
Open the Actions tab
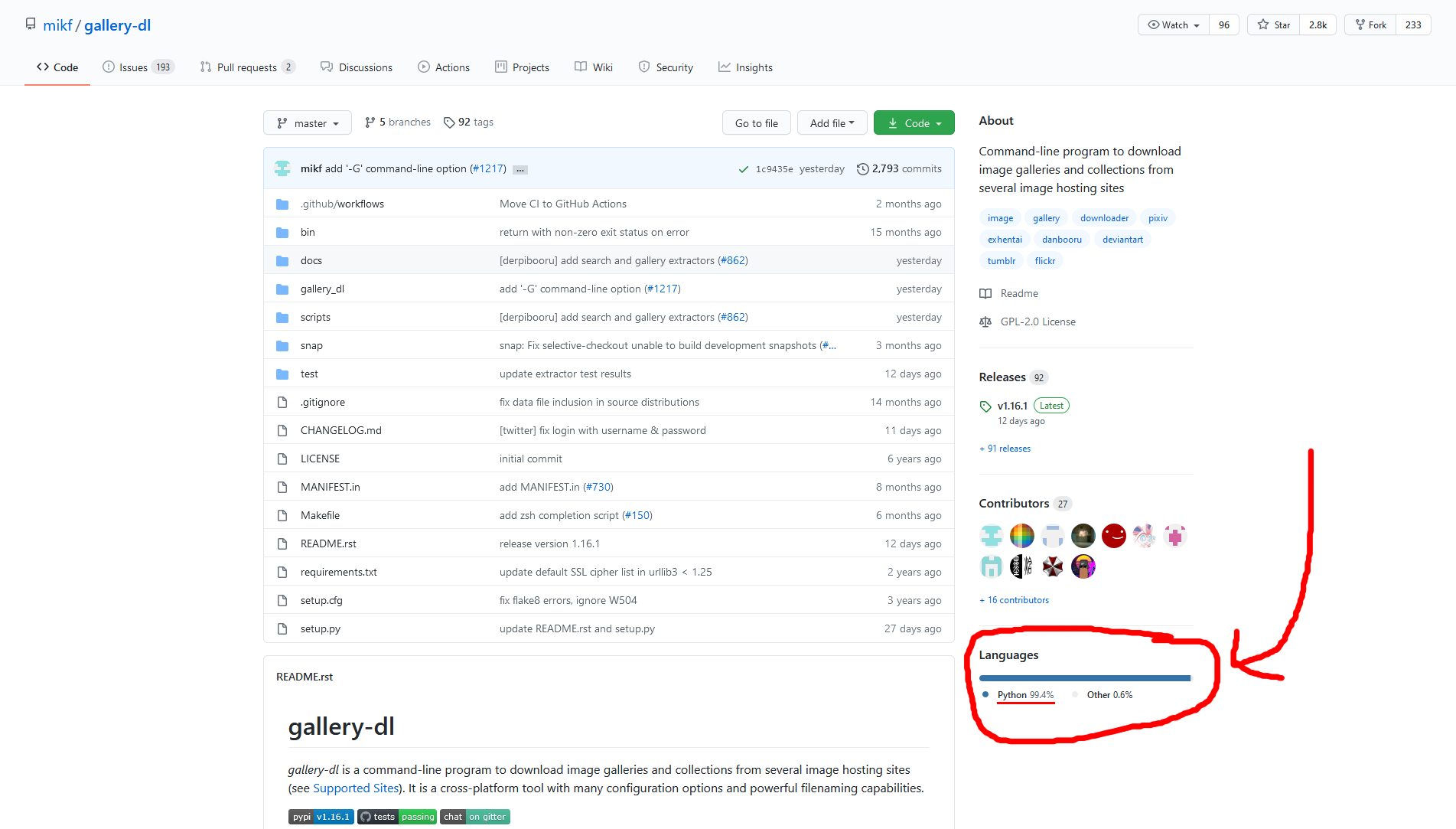[x=444, y=67]
